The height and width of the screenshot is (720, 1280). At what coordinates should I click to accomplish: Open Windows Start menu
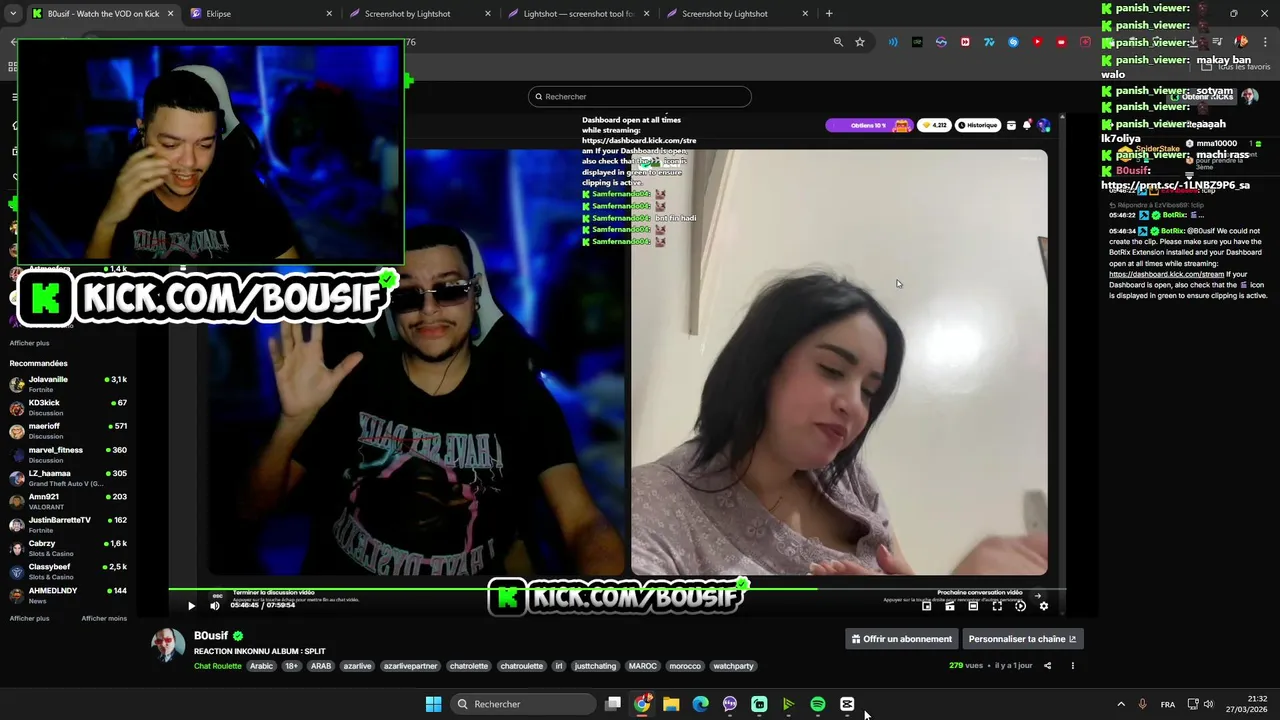click(x=433, y=704)
